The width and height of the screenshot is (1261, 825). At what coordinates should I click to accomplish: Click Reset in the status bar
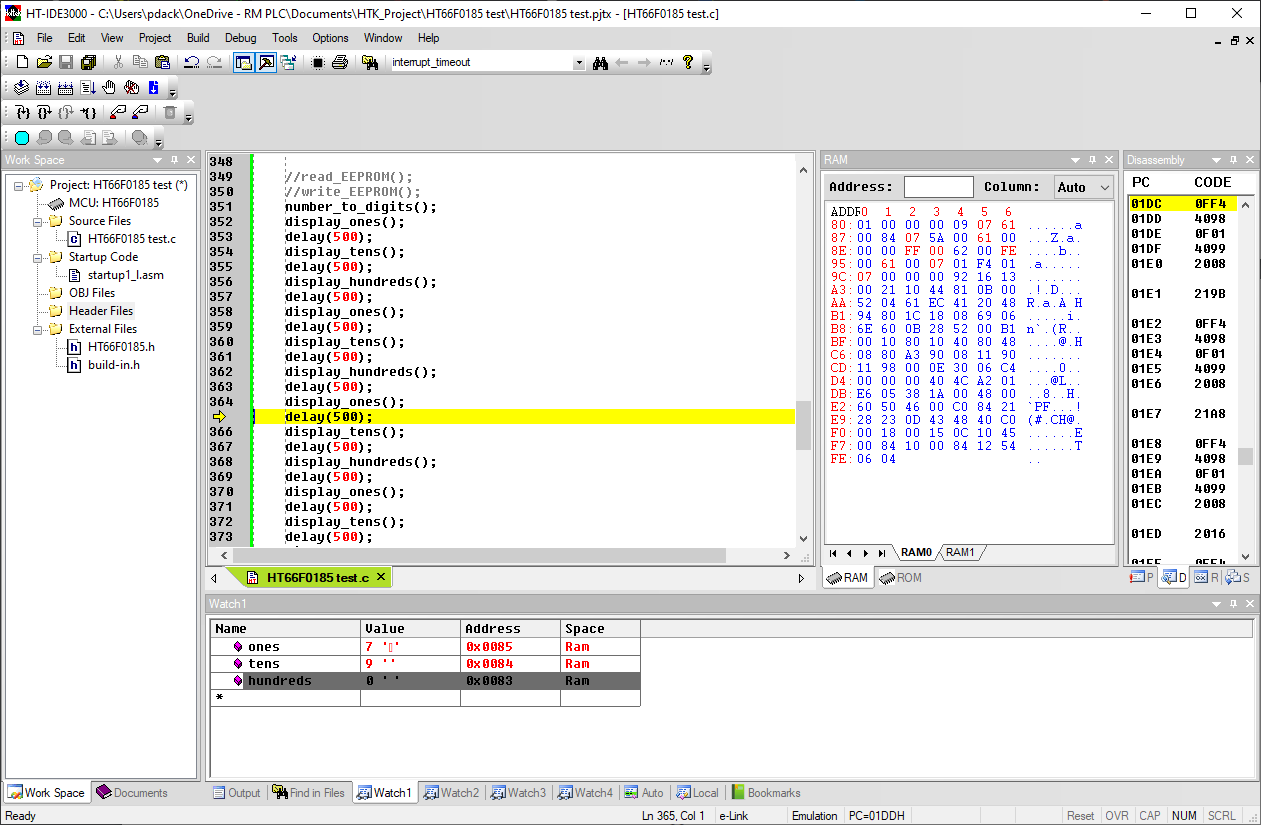1081,815
